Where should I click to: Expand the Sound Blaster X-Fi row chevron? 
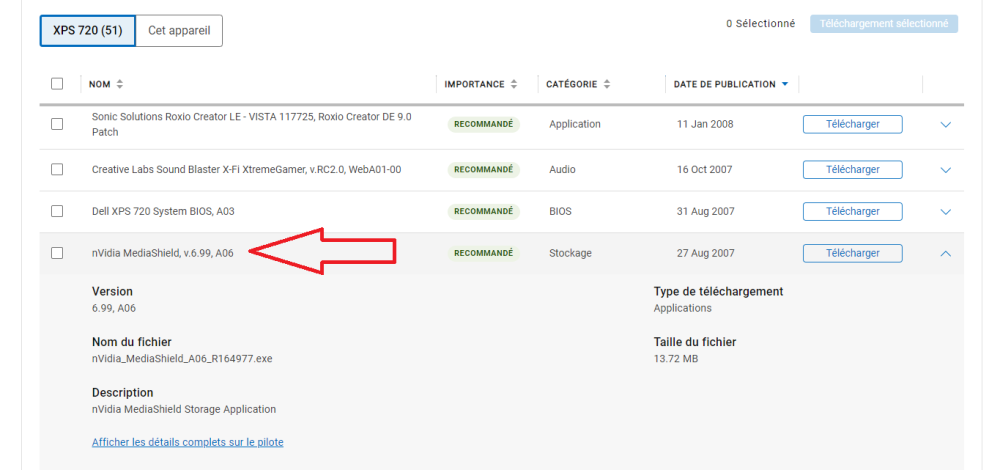(946, 170)
